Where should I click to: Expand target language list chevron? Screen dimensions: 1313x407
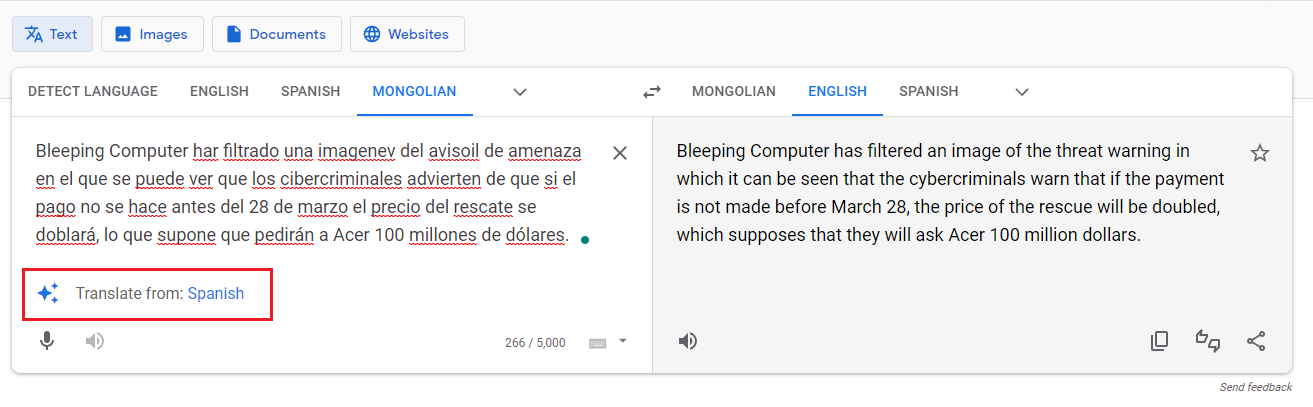(x=1022, y=92)
